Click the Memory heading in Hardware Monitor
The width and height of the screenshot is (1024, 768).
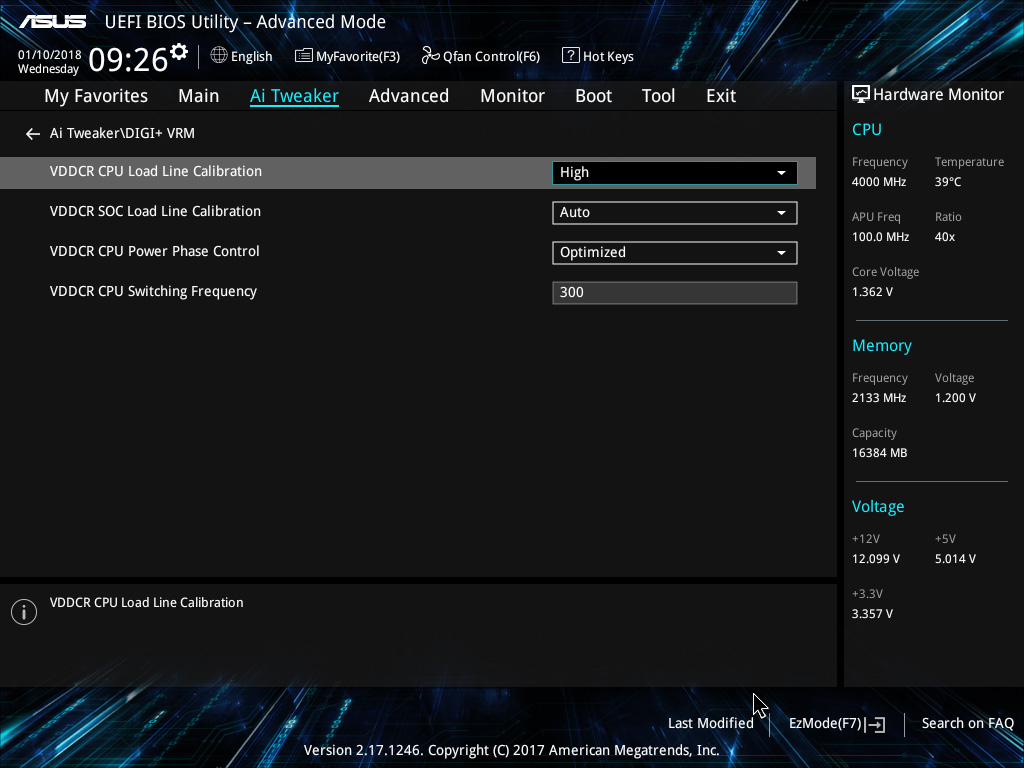pyautogui.click(x=882, y=345)
